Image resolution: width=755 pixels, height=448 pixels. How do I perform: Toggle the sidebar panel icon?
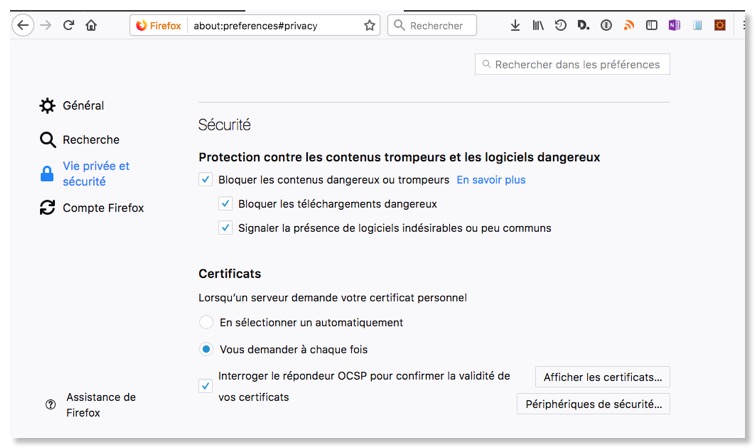[651, 25]
